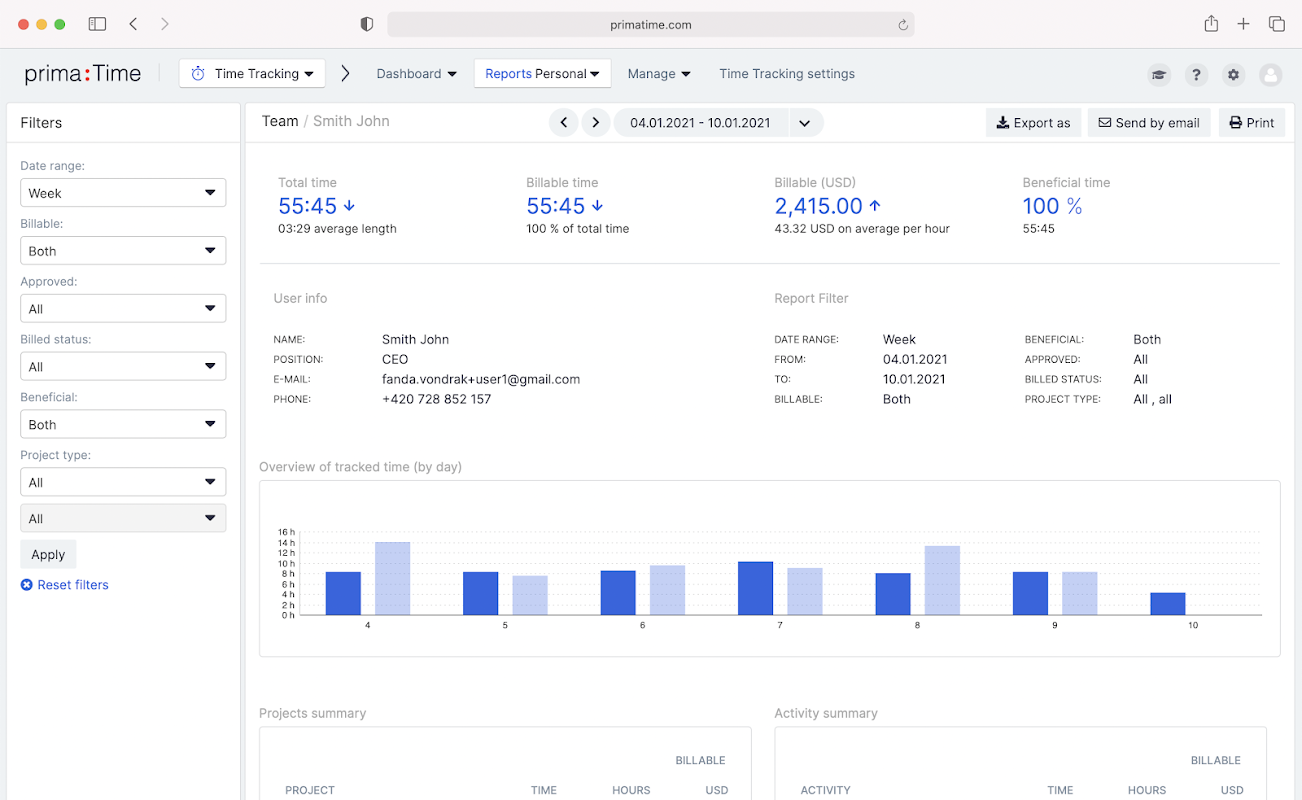The width and height of the screenshot is (1302, 800).
Task: Go to next week with right arrow
Action: click(x=596, y=122)
